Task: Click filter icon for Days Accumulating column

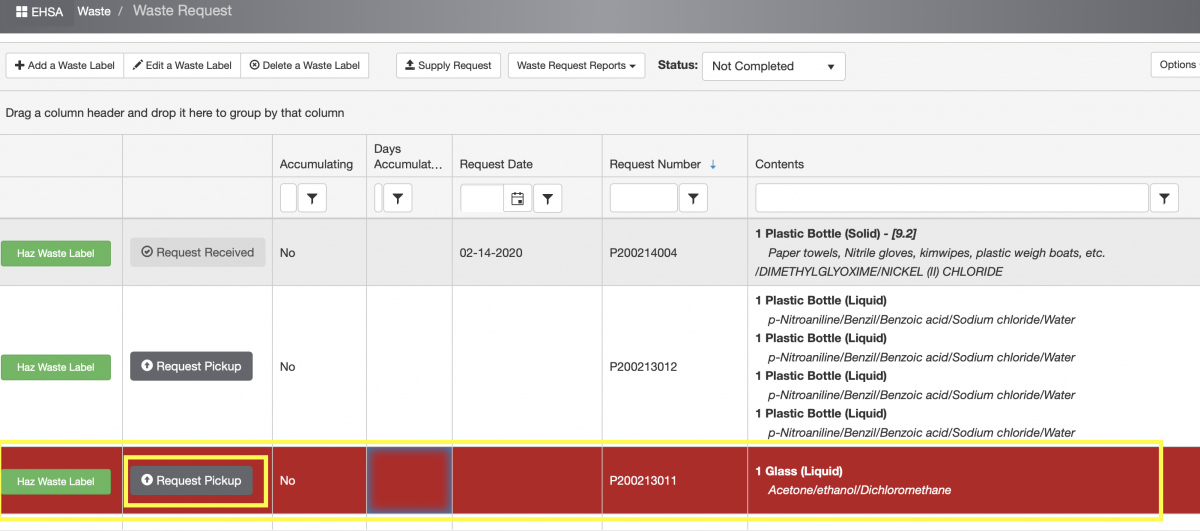Action: click(x=398, y=199)
